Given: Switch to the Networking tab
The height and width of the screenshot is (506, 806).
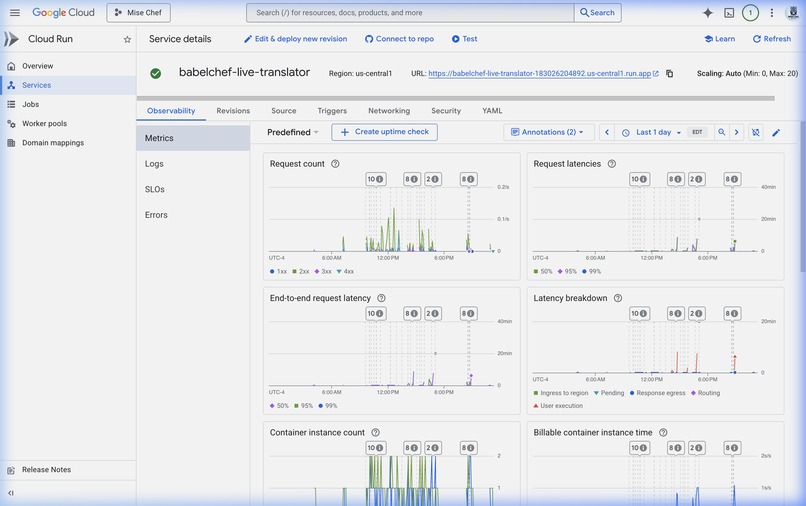Looking at the screenshot, I should click(389, 111).
